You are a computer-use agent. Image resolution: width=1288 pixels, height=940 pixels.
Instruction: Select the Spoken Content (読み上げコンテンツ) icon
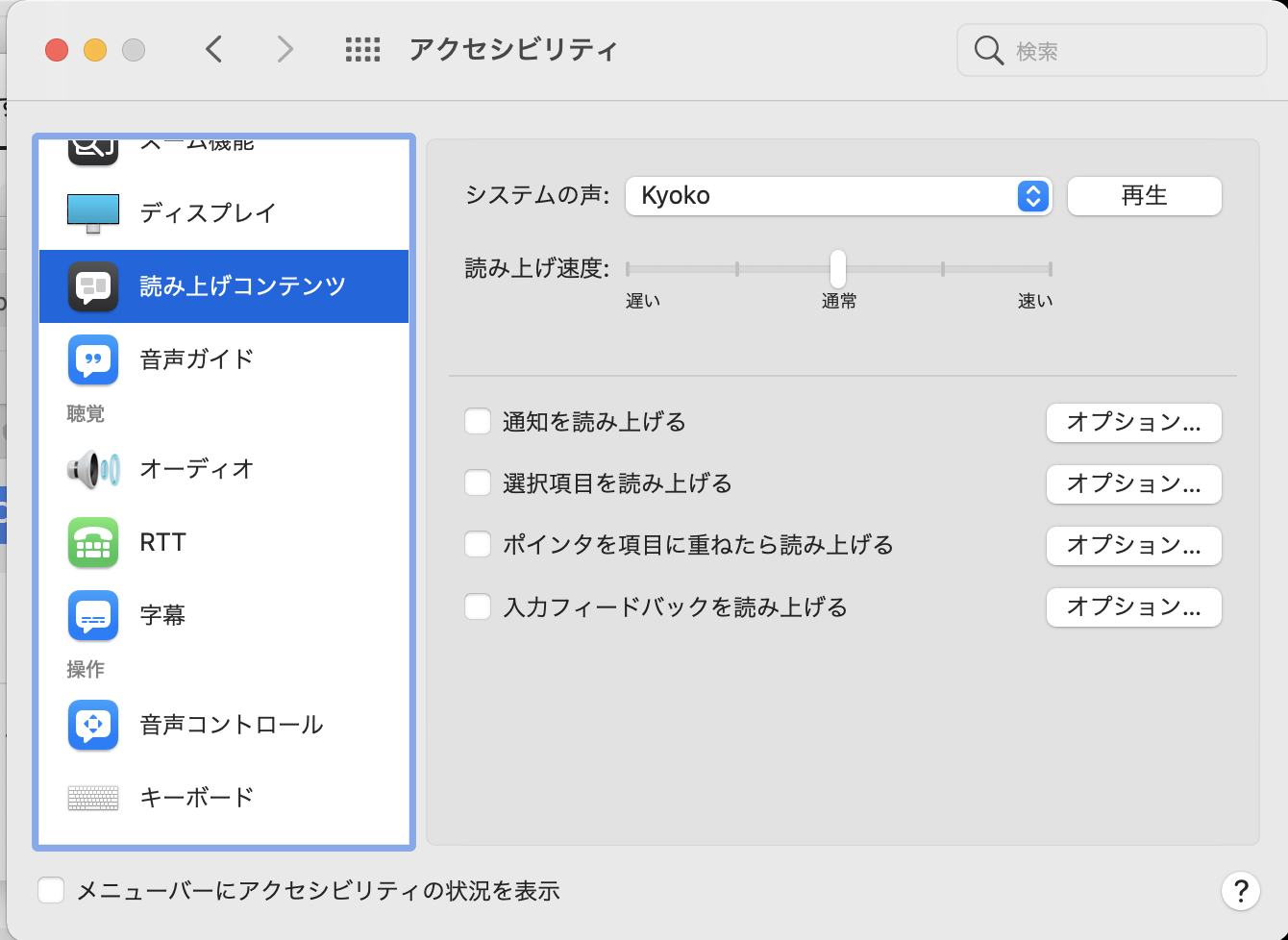93,286
